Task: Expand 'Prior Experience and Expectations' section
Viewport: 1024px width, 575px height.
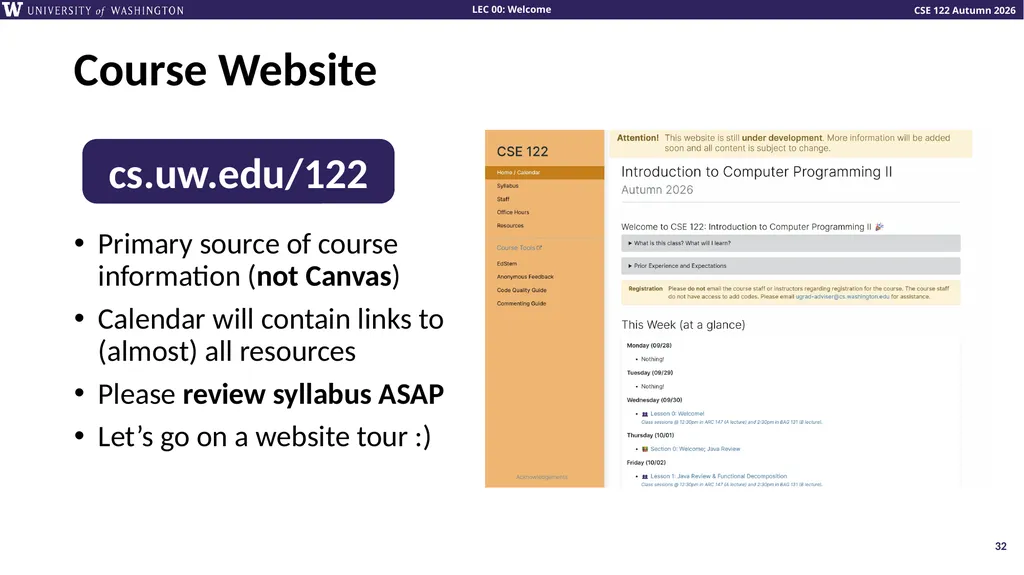Action: click(x=790, y=266)
